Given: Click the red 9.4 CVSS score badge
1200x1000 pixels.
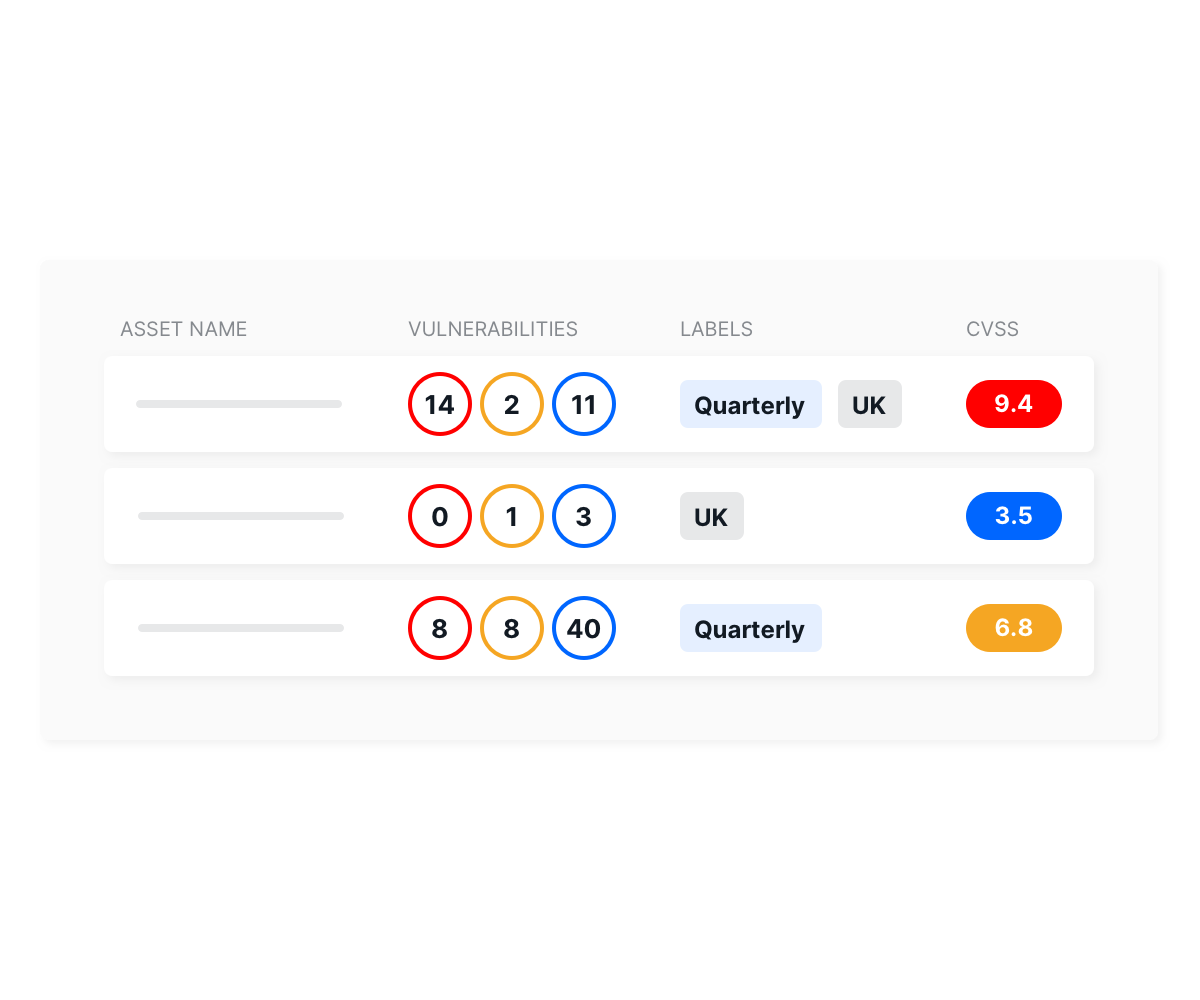Looking at the screenshot, I should (x=1014, y=404).
